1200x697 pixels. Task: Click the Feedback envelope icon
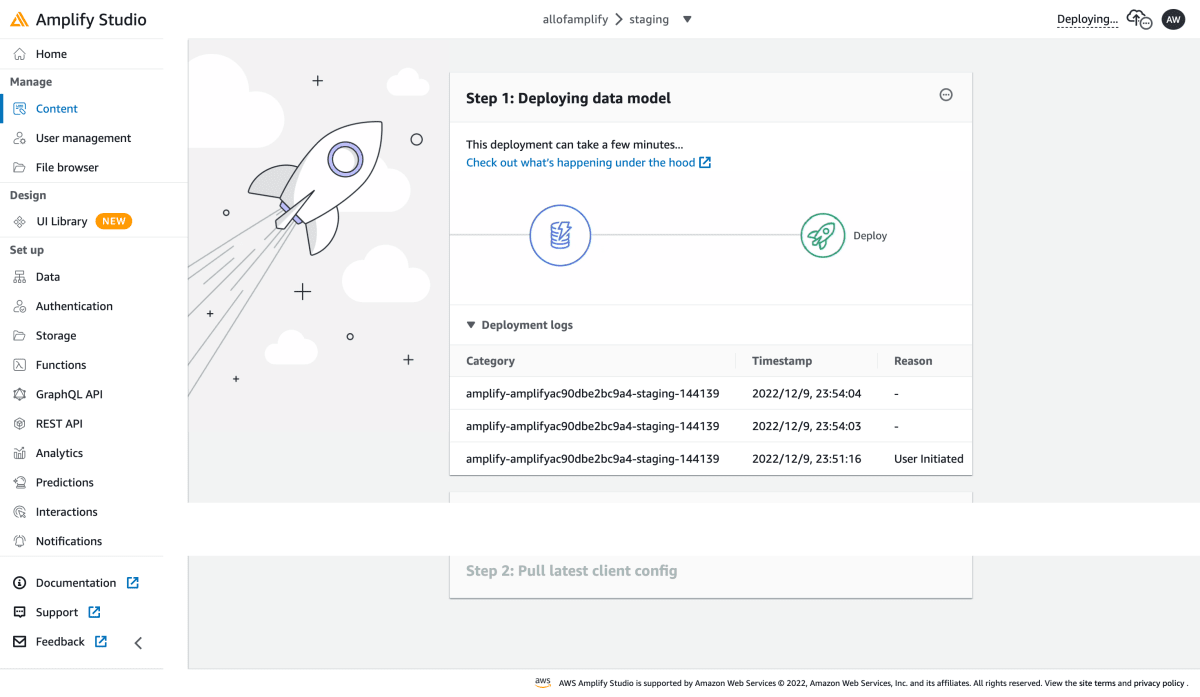pyautogui.click(x=19, y=642)
